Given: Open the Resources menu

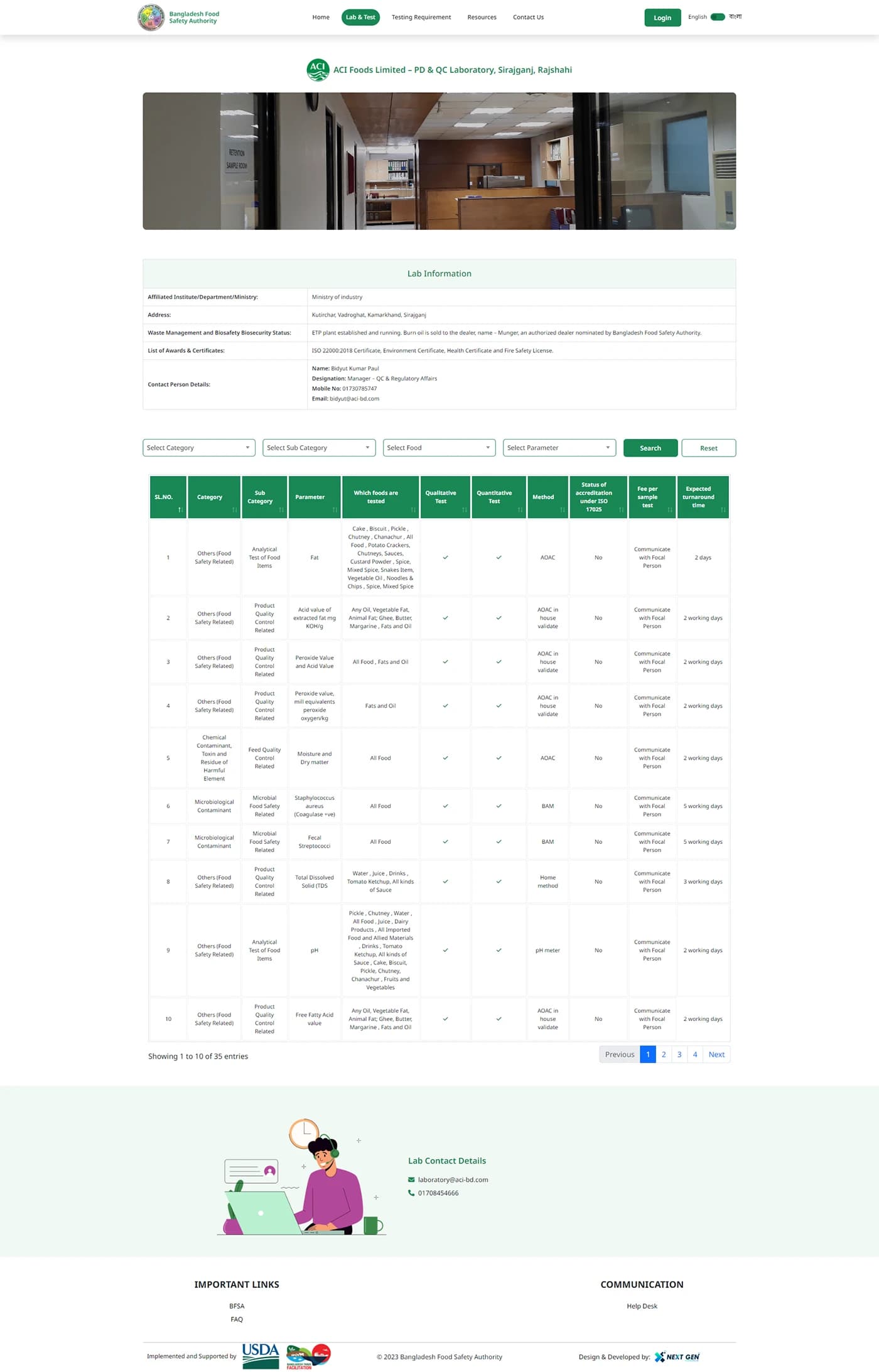Looking at the screenshot, I should tap(482, 17).
